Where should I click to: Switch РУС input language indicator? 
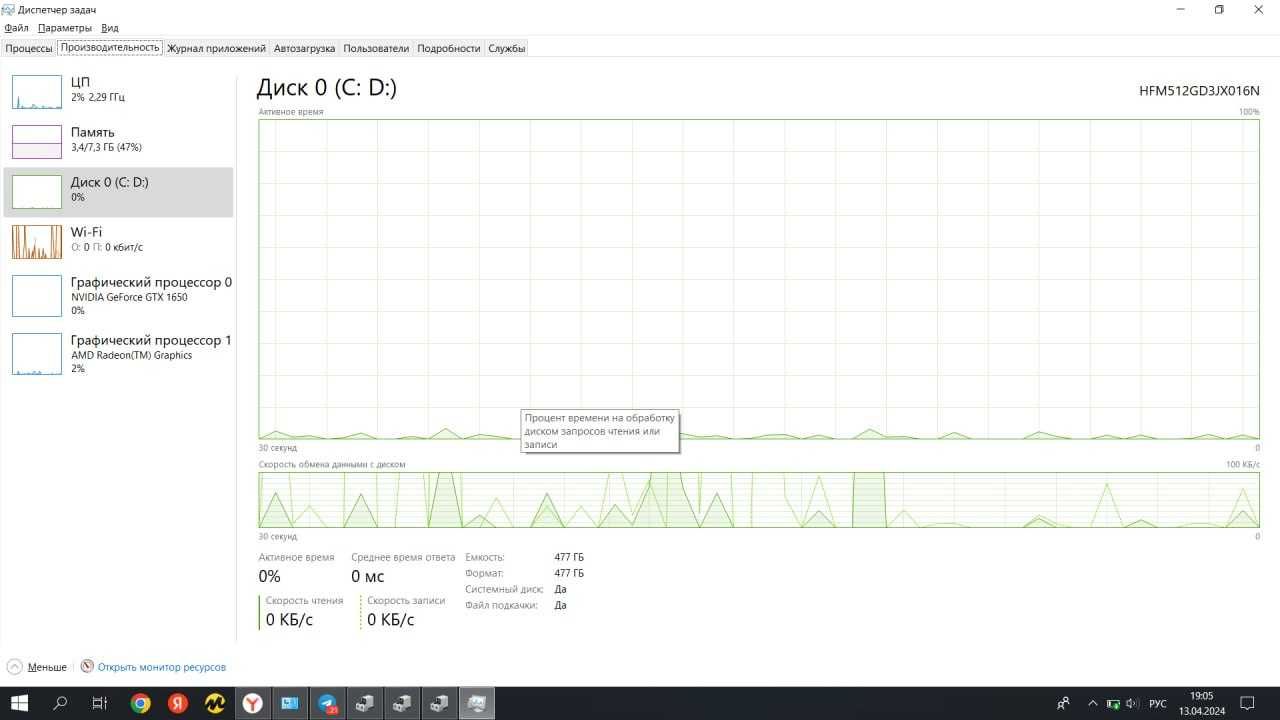pos(1158,703)
